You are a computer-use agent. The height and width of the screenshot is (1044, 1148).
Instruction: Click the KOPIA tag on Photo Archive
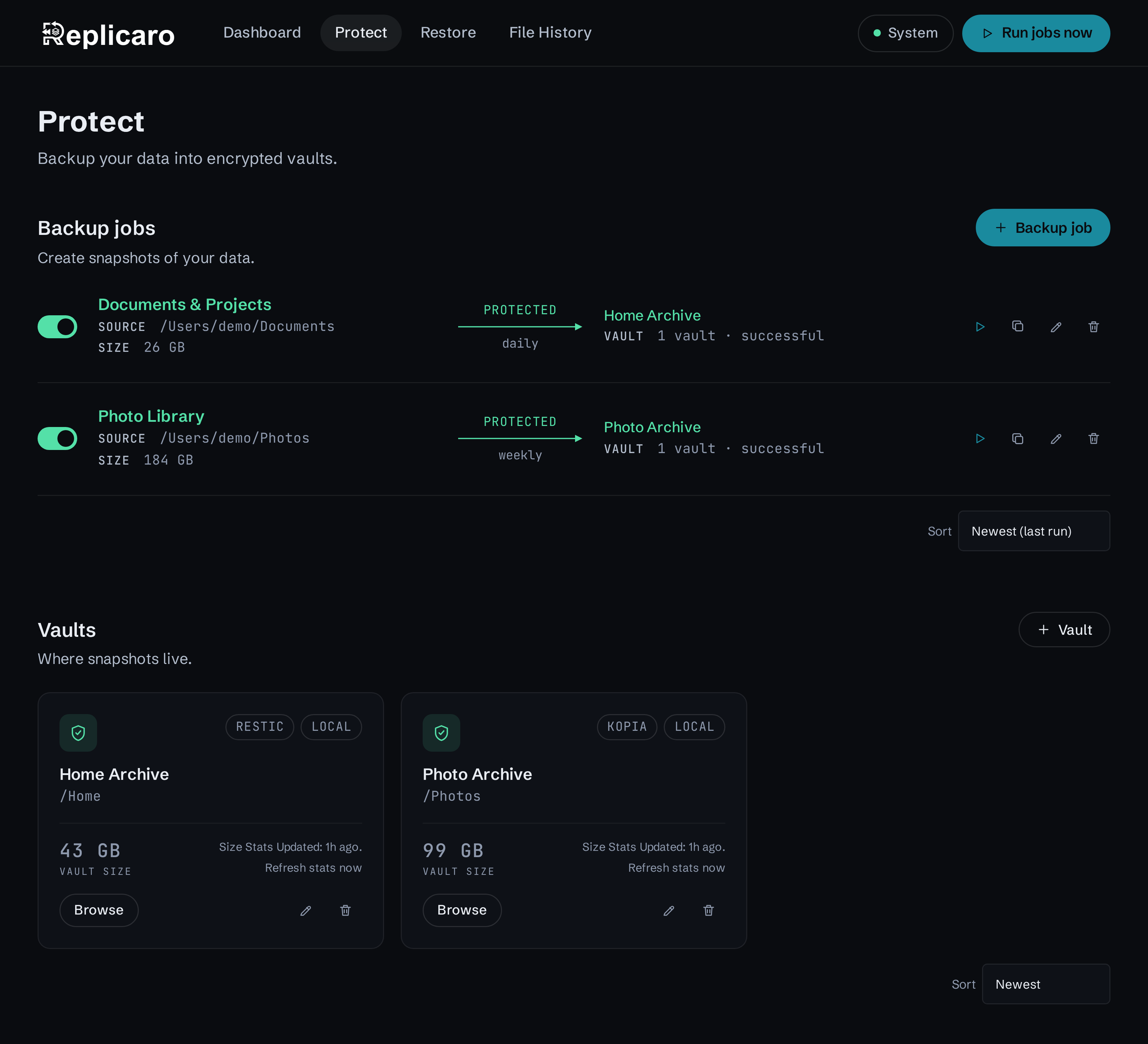point(627,727)
